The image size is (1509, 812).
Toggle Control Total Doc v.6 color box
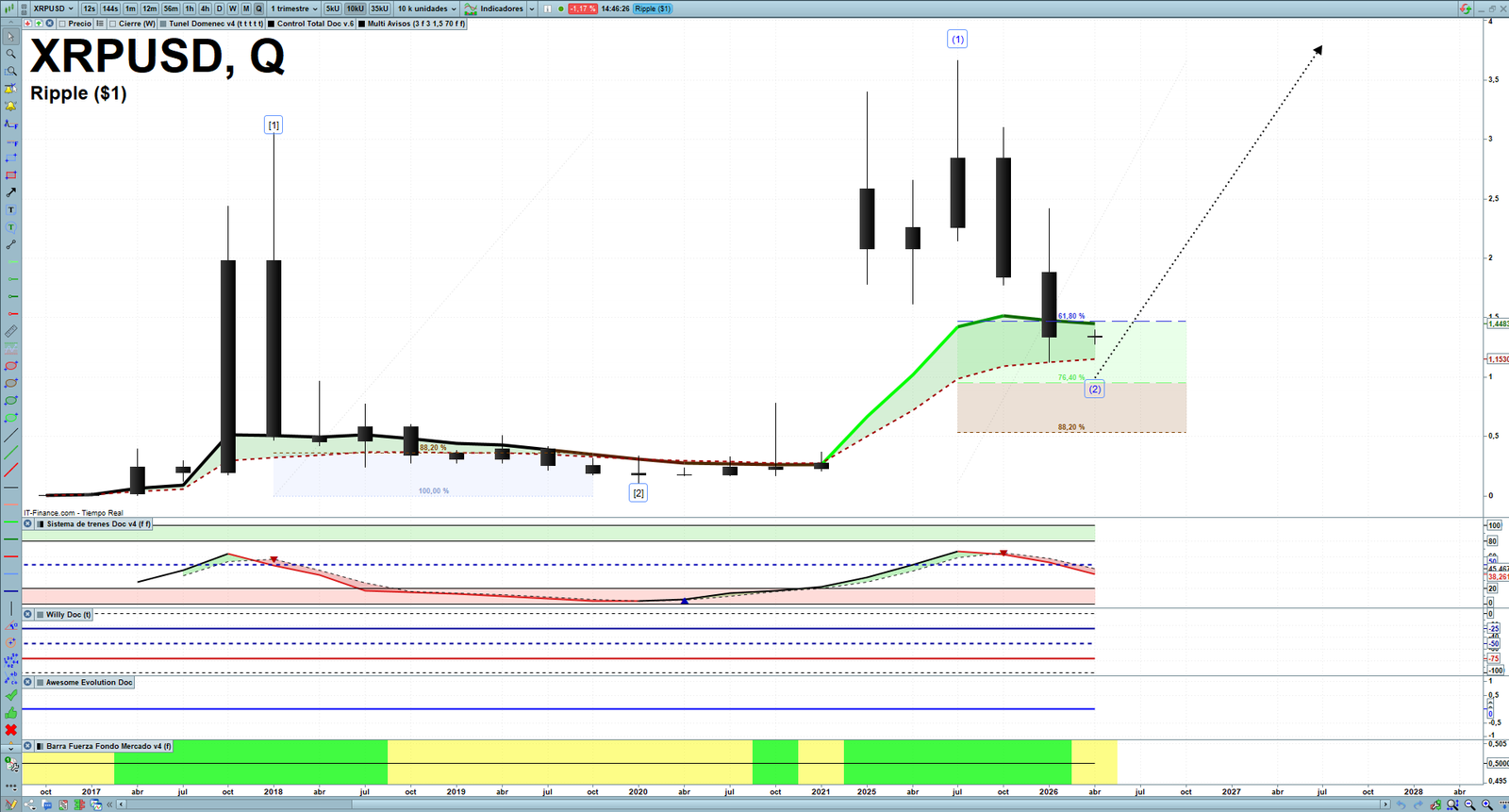pos(272,24)
